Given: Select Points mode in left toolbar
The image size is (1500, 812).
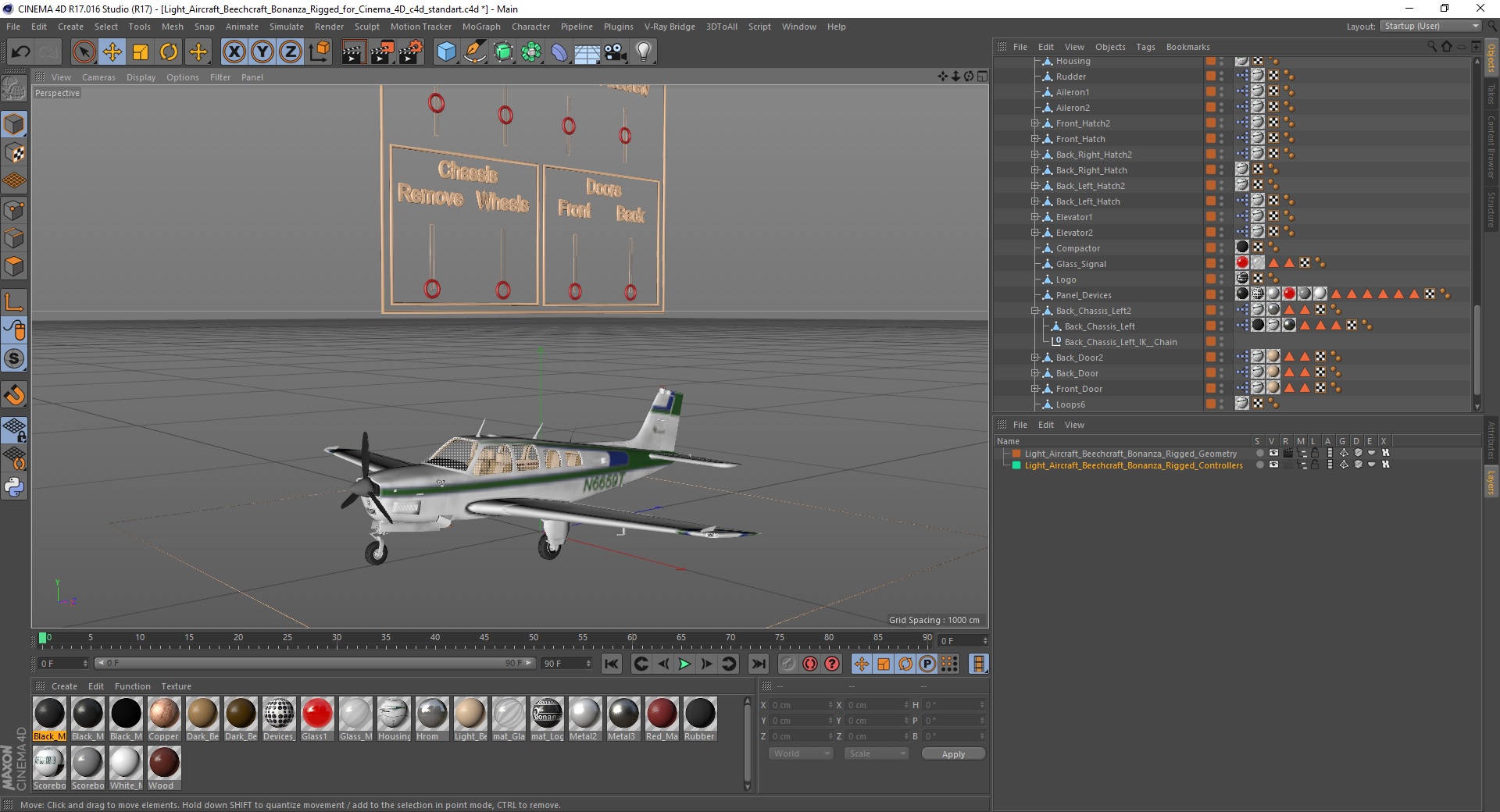Looking at the screenshot, I should pyautogui.click(x=14, y=209).
